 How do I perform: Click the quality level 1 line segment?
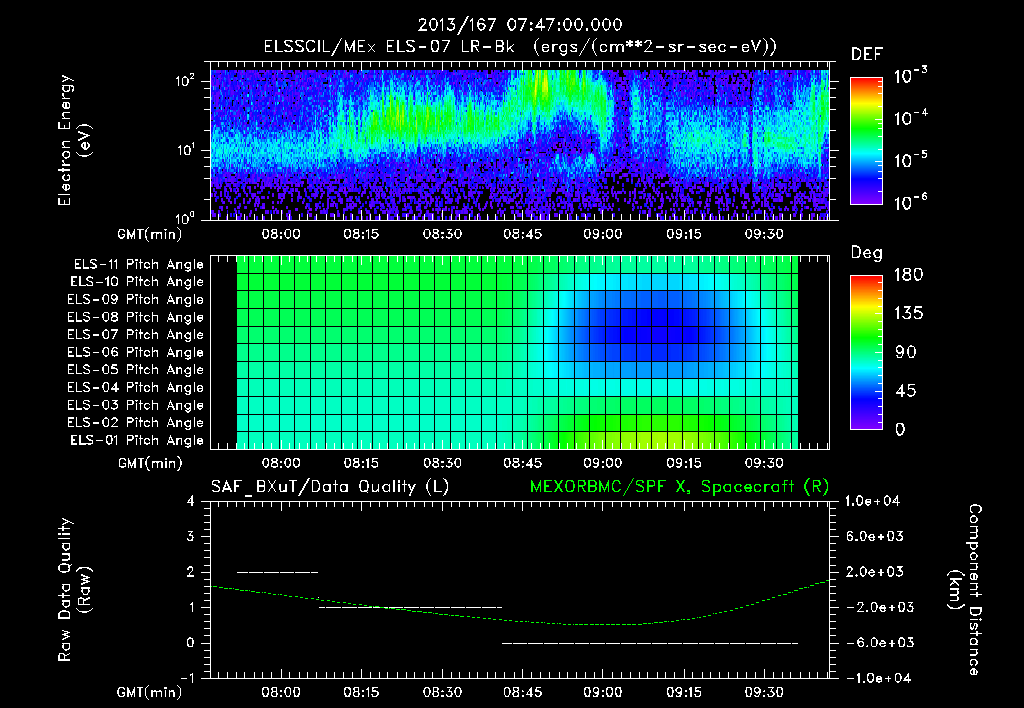pos(410,607)
